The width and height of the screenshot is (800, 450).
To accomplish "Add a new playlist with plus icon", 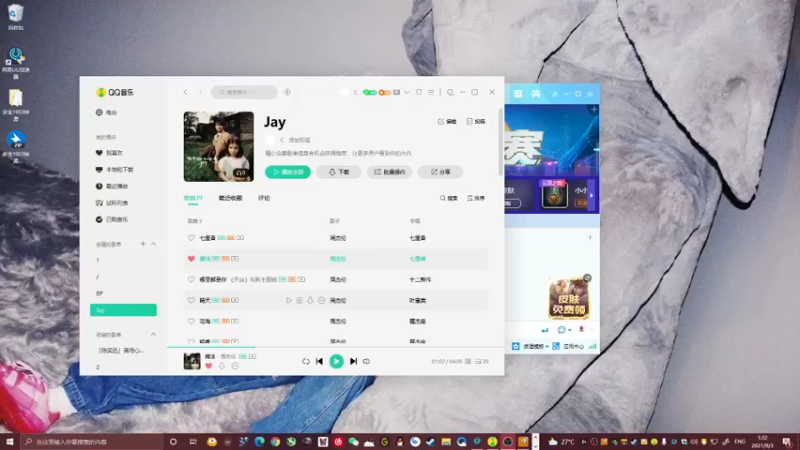I will point(143,244).
